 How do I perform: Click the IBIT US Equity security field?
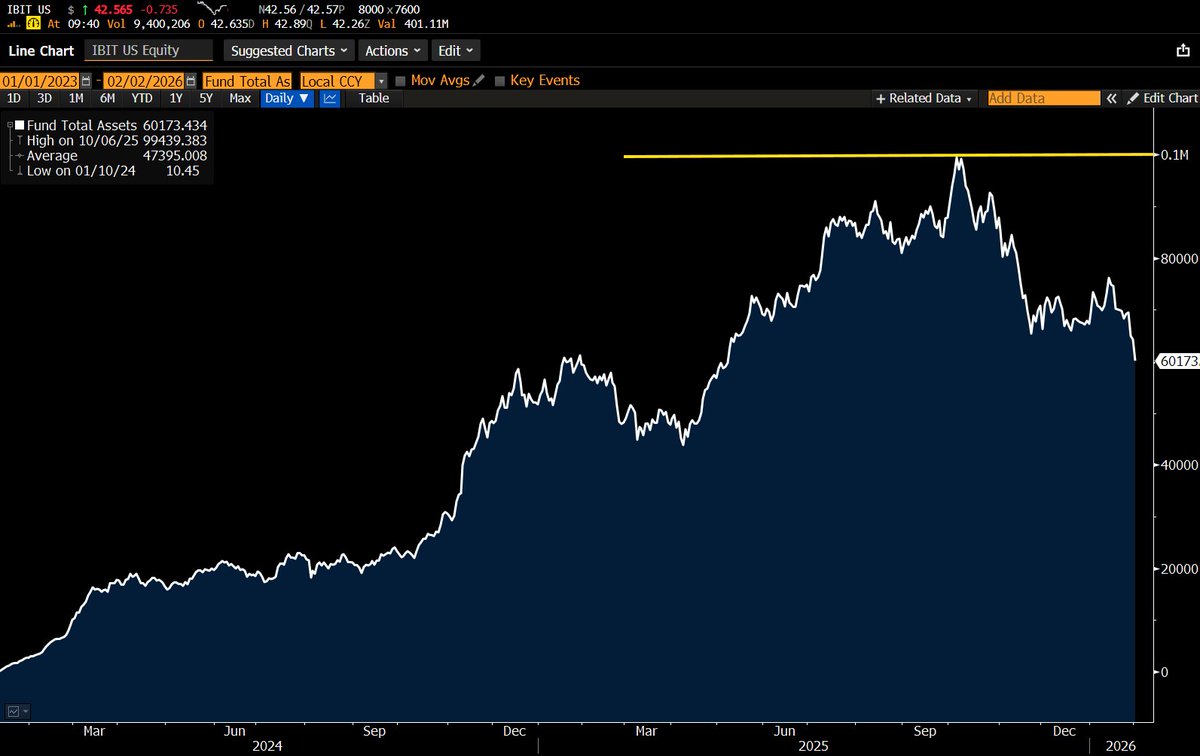point(148,50)
